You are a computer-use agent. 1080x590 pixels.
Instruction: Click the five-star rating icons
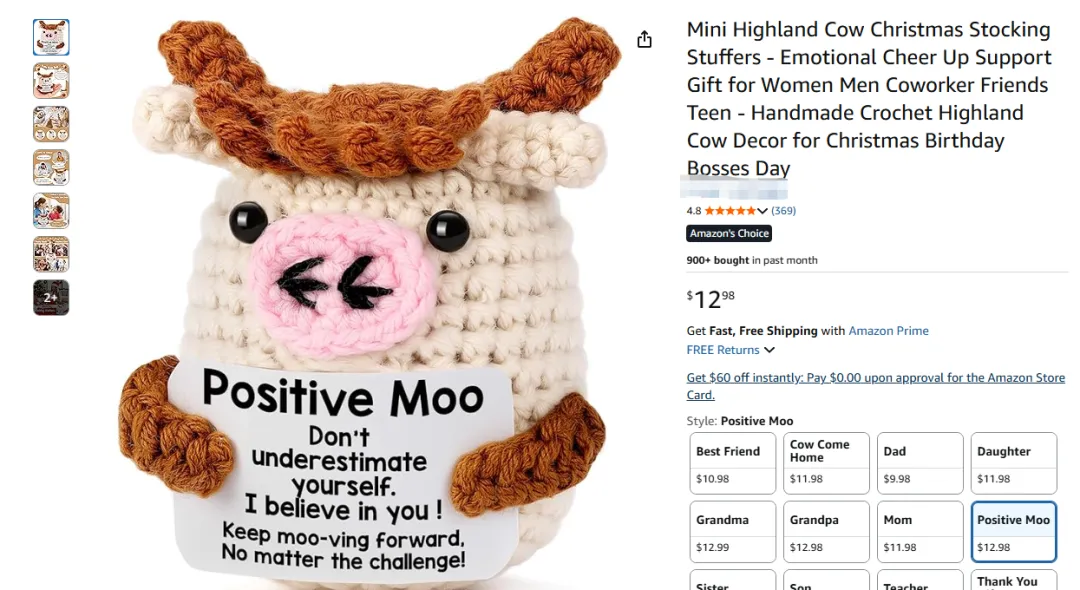pos(729,211)
